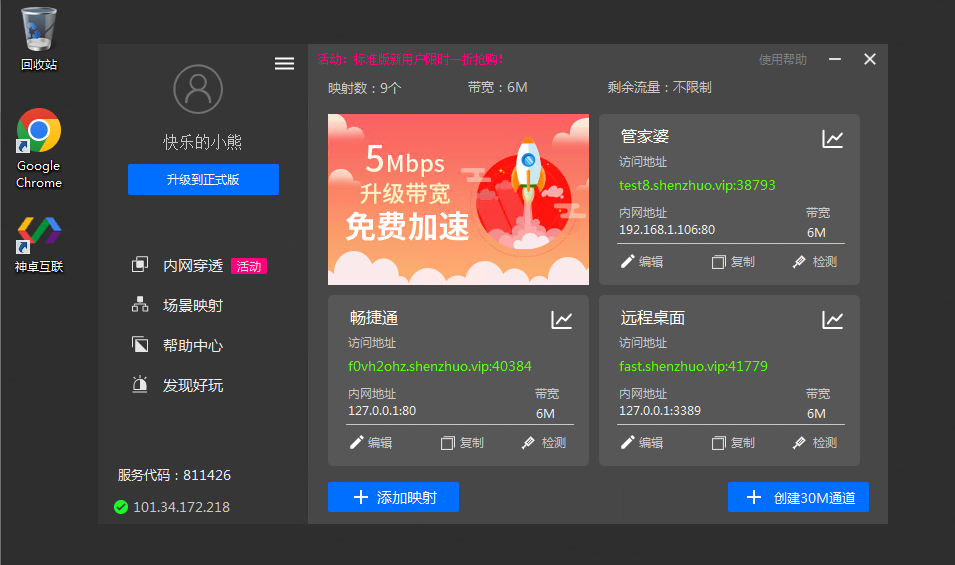Open the hamburger menu in the sidebar
The width and height of the screenshot is (955, 565).
click(284, 63)
